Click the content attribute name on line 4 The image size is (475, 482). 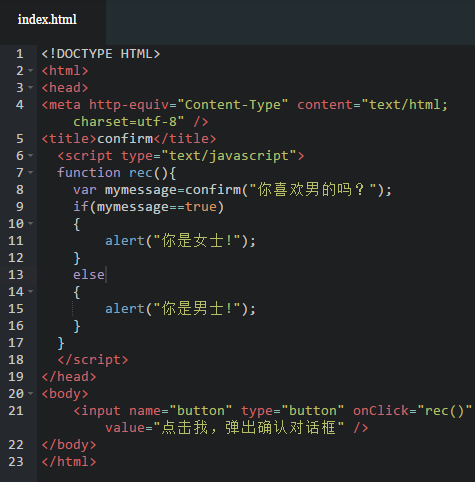[x=325, y=105]
